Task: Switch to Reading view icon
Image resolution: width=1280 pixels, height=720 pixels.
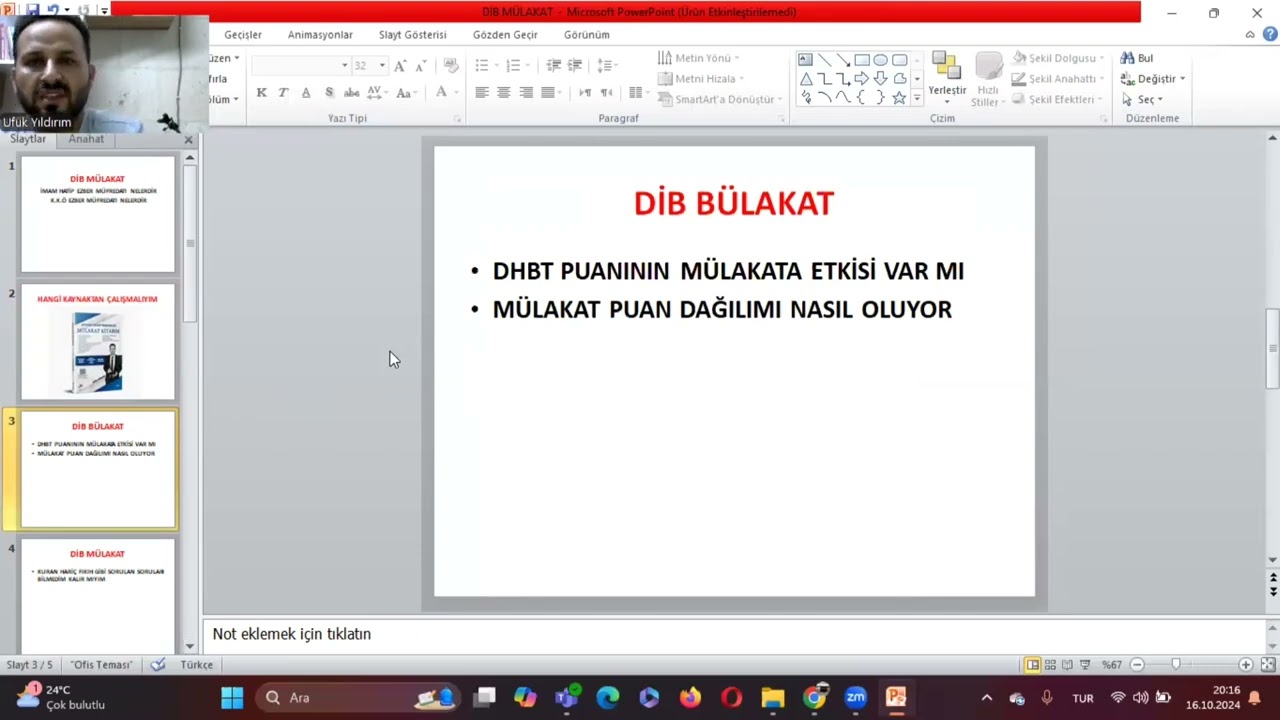Action: point(1067,665)
